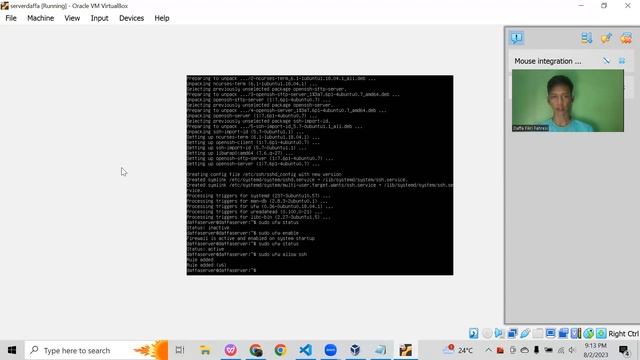Open the volume speaker tray icon
Viewport: 640px width, 360px height.
click(x=572, y=350)
